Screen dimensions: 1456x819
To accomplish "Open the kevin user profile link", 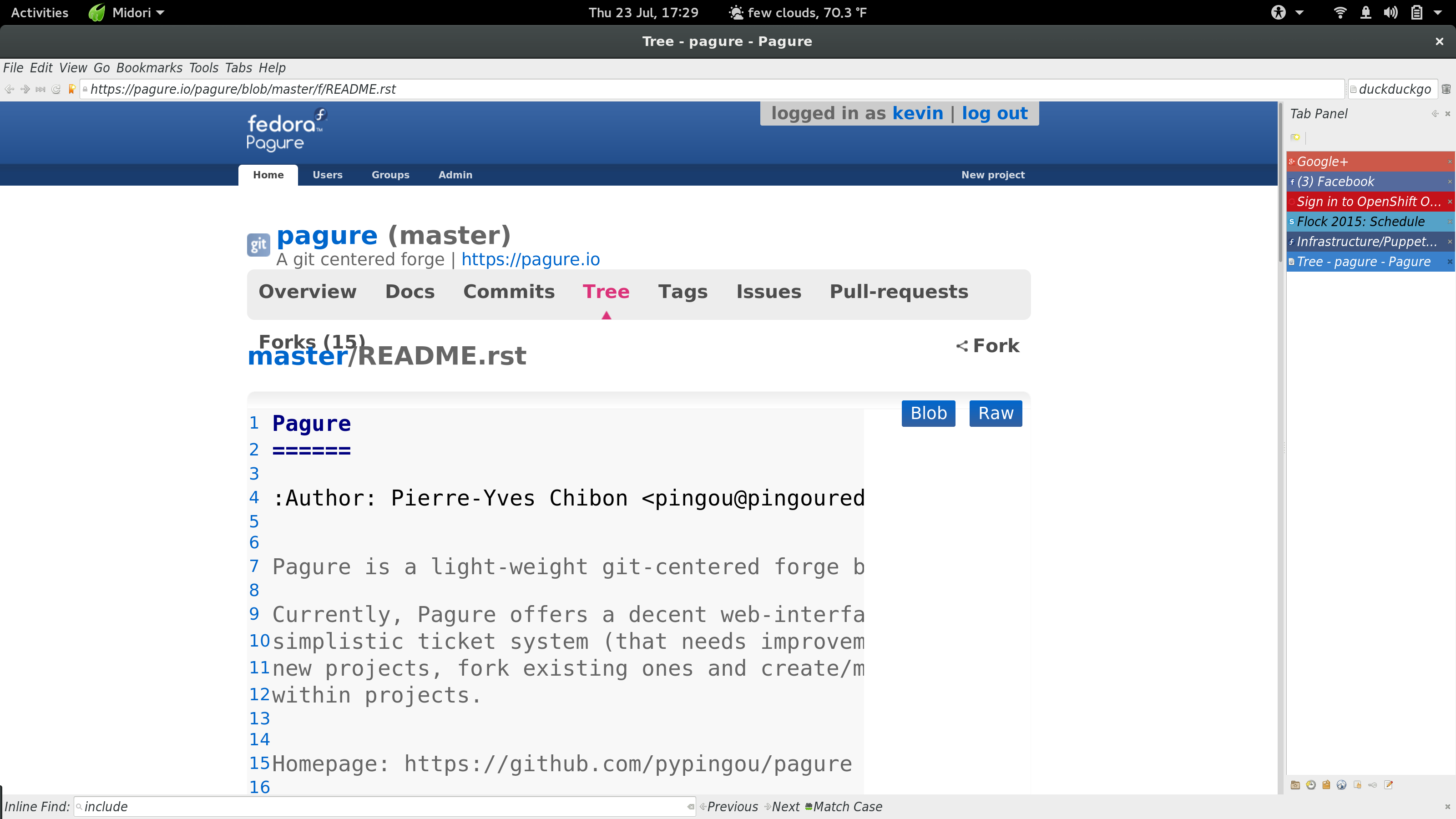I will point(917,114).
